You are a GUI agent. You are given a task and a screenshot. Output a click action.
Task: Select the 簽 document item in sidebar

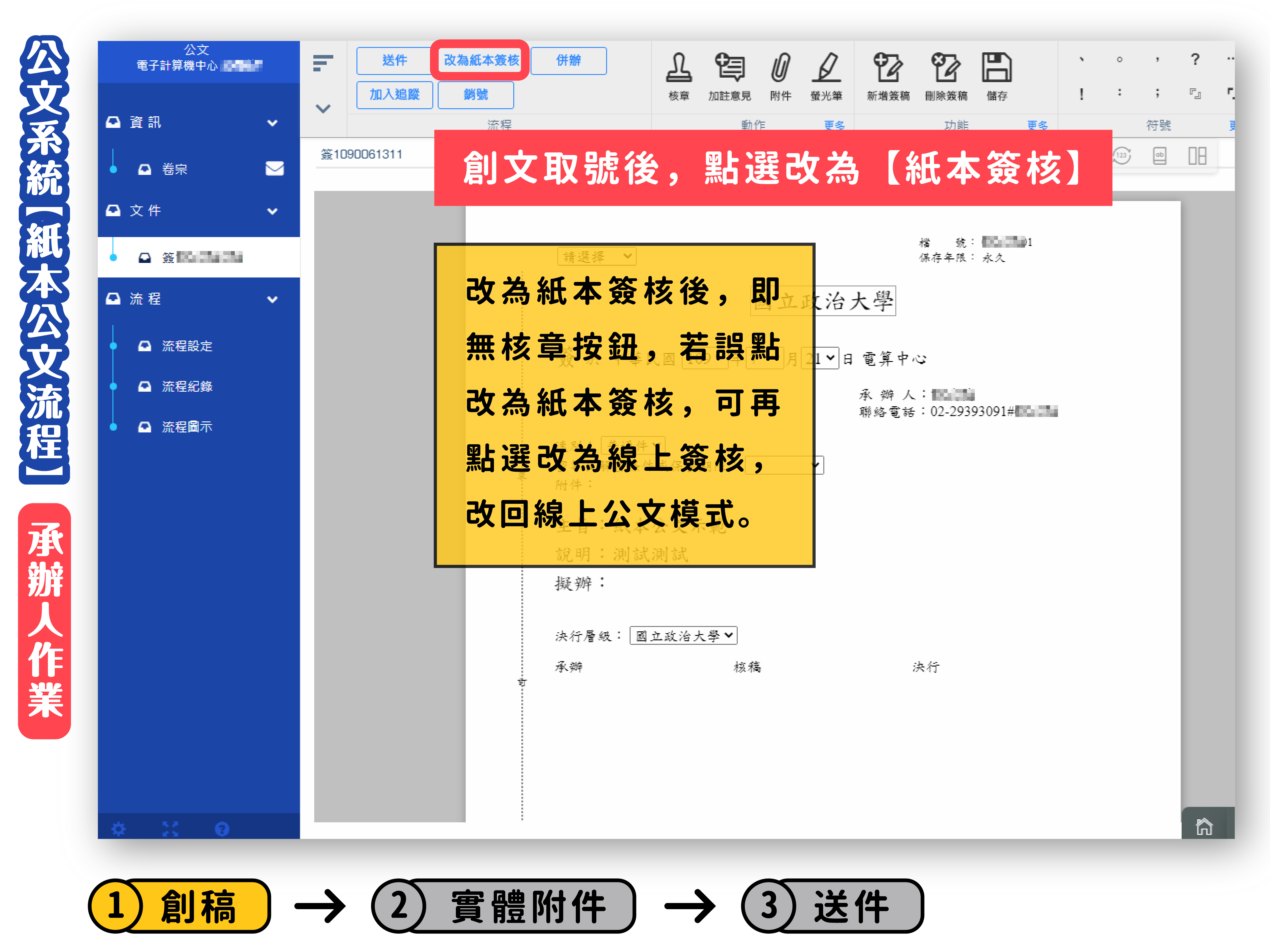[199, 257]
